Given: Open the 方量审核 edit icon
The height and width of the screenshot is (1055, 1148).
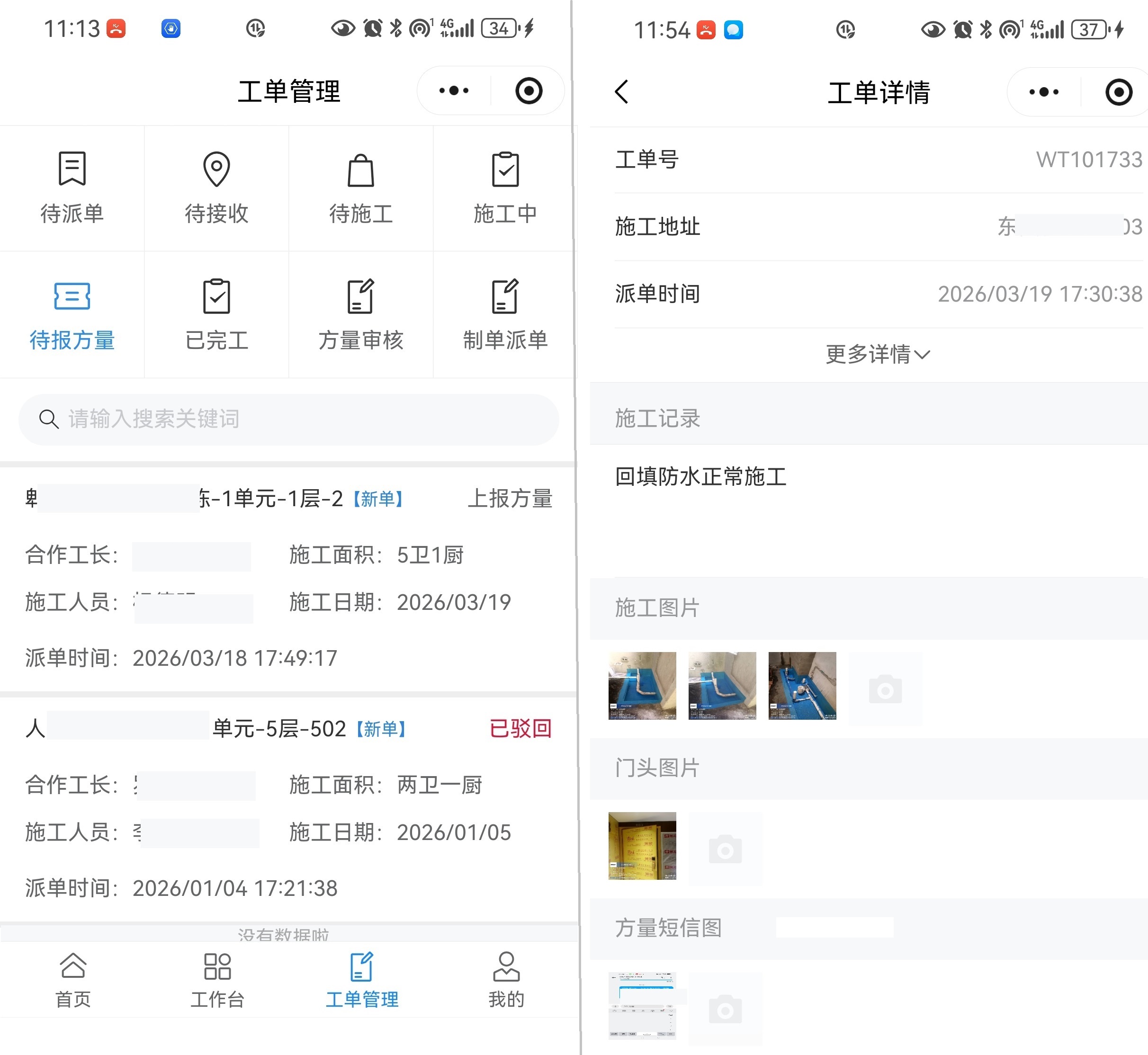Looking at the screenshot, I should 361,296.
